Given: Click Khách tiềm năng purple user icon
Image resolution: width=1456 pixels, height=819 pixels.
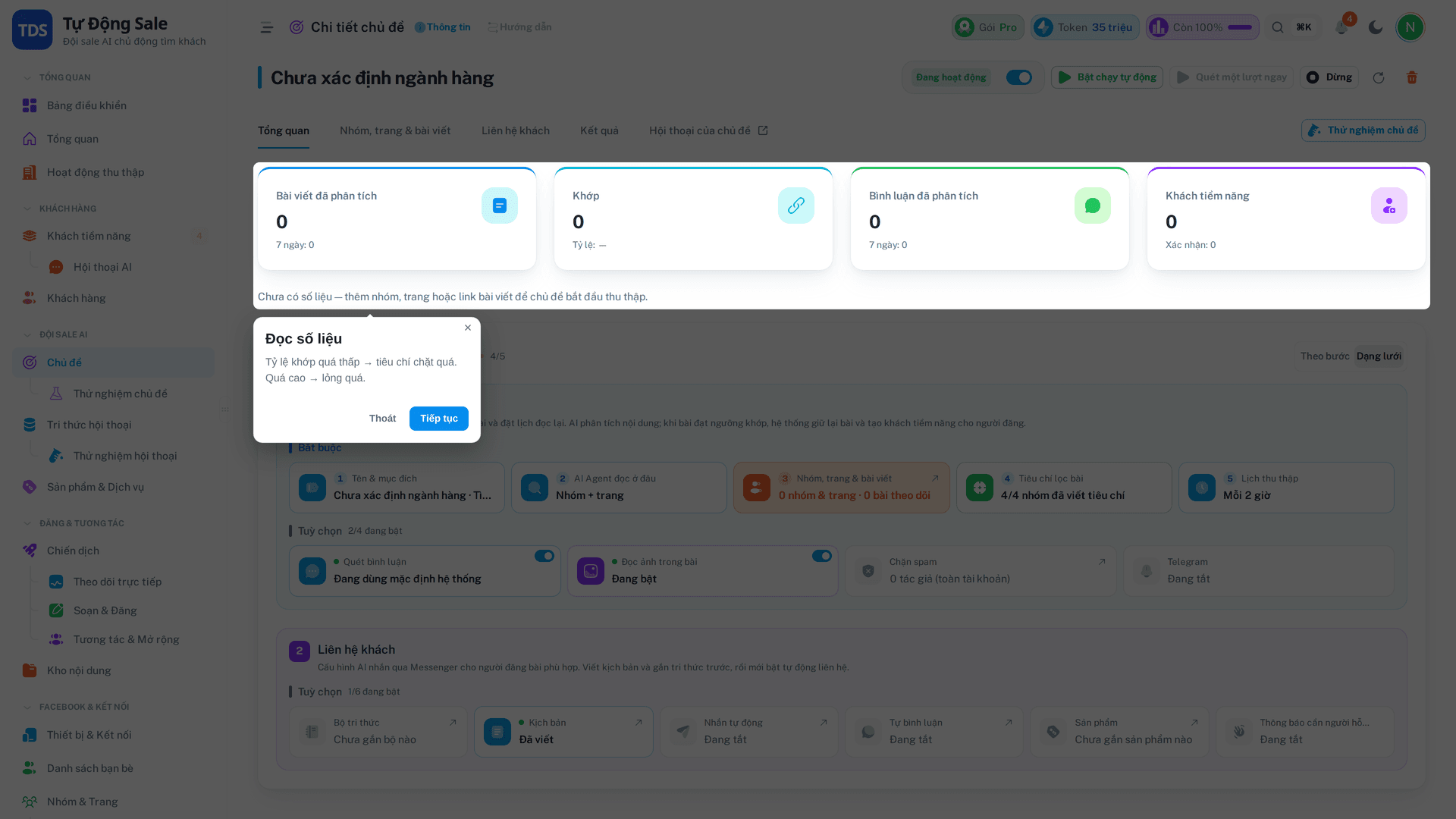Looking at the screenshot, I should (1389, 206).
